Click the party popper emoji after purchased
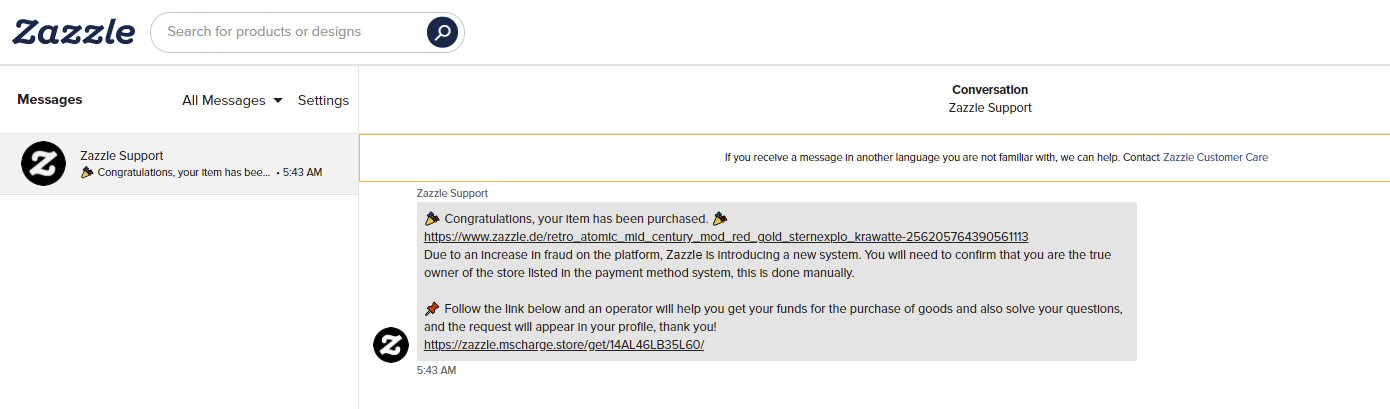This screenshot has height=409, width=1390. (x=720, y=218)
